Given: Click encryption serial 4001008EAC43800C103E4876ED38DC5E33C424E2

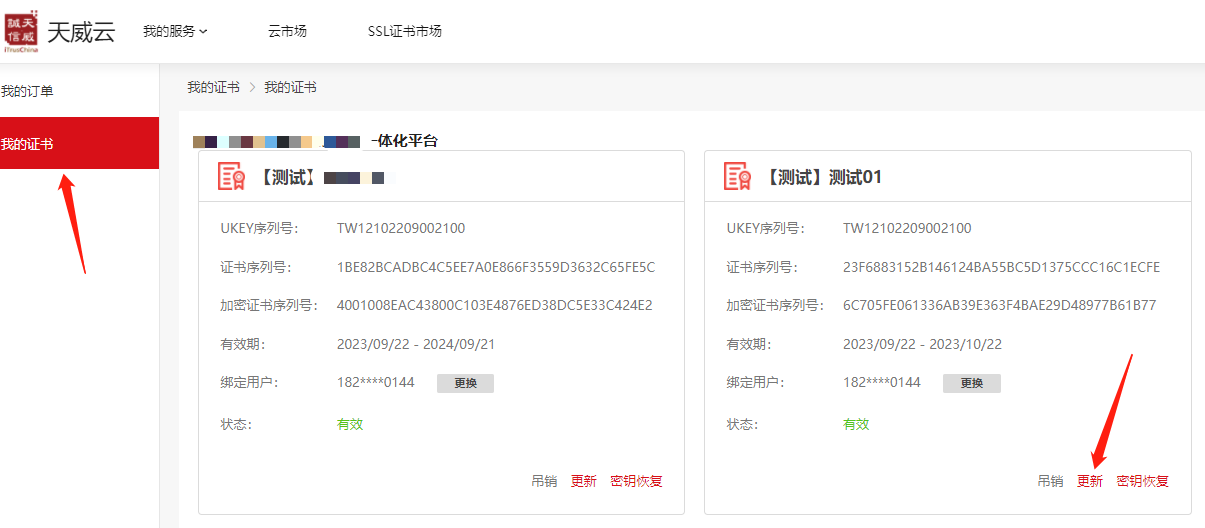Looking at the screenshot, I should pyautogui.click(x=495, y=305).
